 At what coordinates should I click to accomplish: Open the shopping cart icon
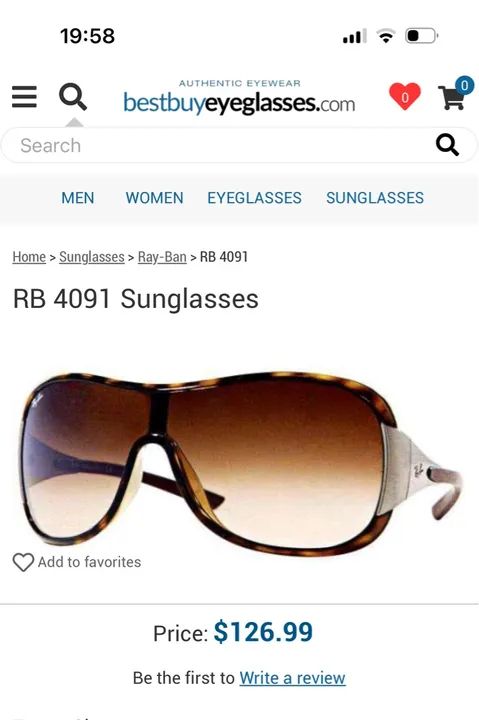coord(451,98)
